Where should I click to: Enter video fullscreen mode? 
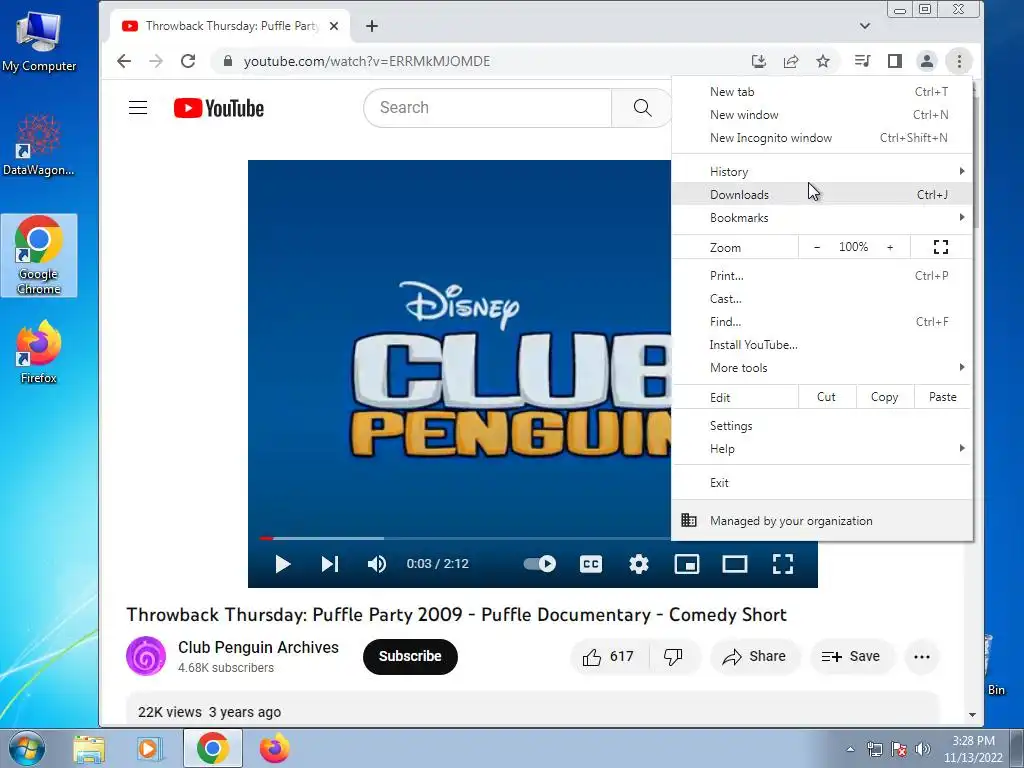coord(782,564)
